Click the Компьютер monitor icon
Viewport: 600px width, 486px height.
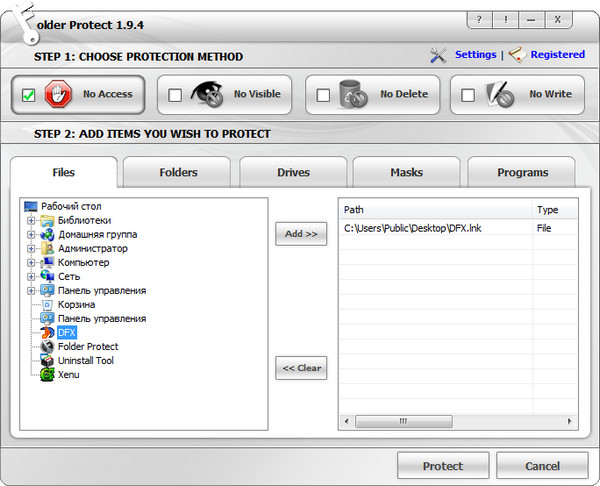tap(47, 263)
